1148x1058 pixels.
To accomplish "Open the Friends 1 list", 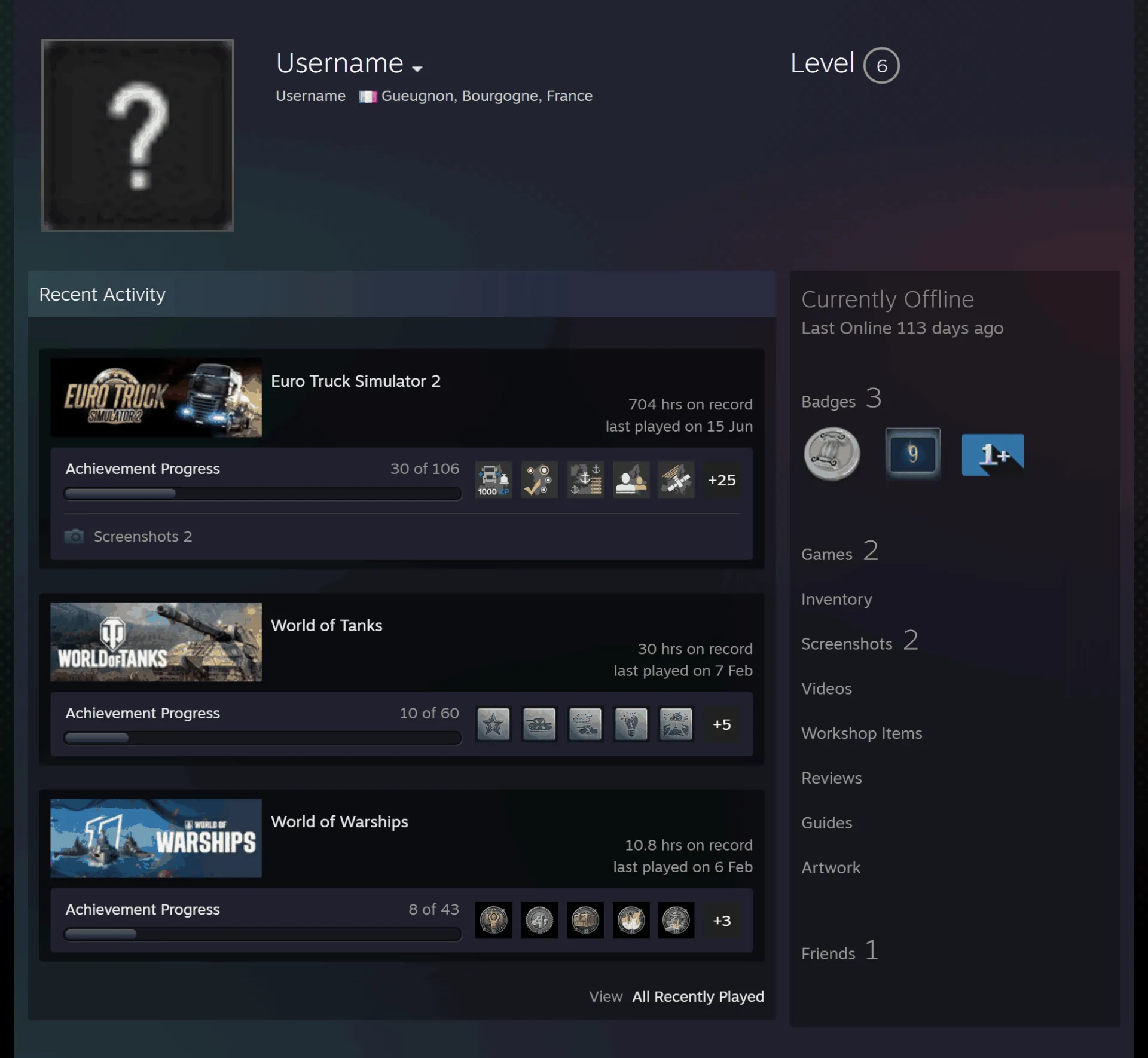I will pyautogui.click(x=840, y=951).
